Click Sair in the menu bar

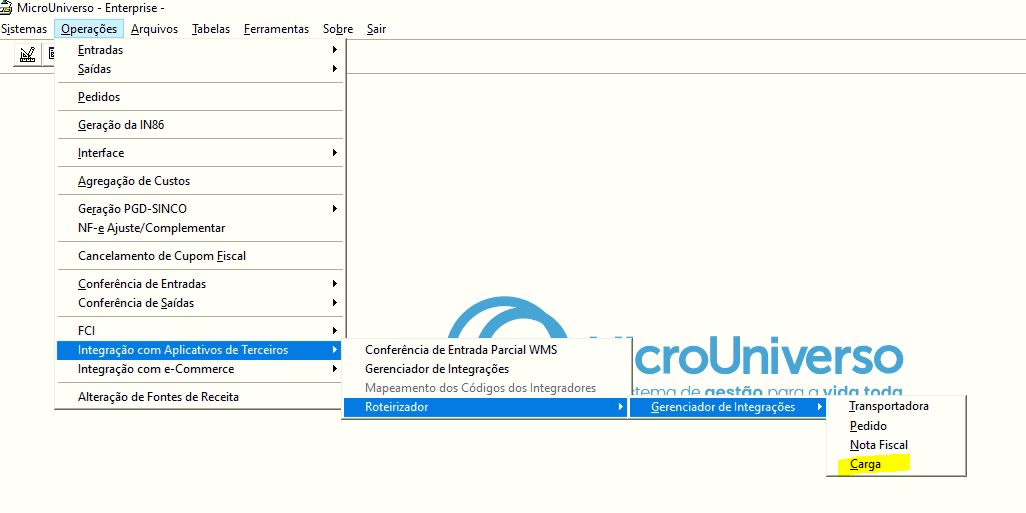tap(376, 29)
